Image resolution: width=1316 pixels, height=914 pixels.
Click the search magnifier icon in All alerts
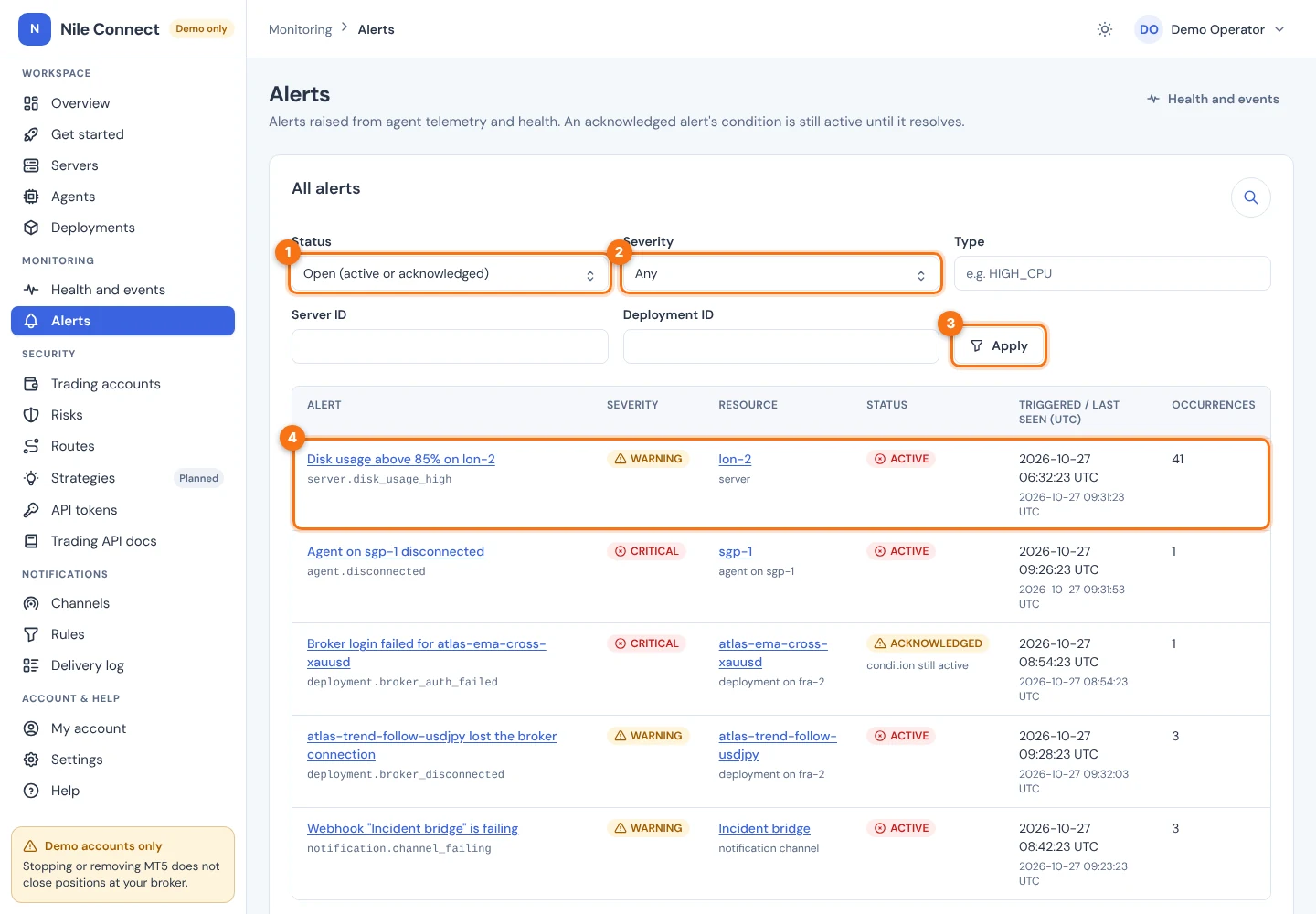pos(1251,197)
